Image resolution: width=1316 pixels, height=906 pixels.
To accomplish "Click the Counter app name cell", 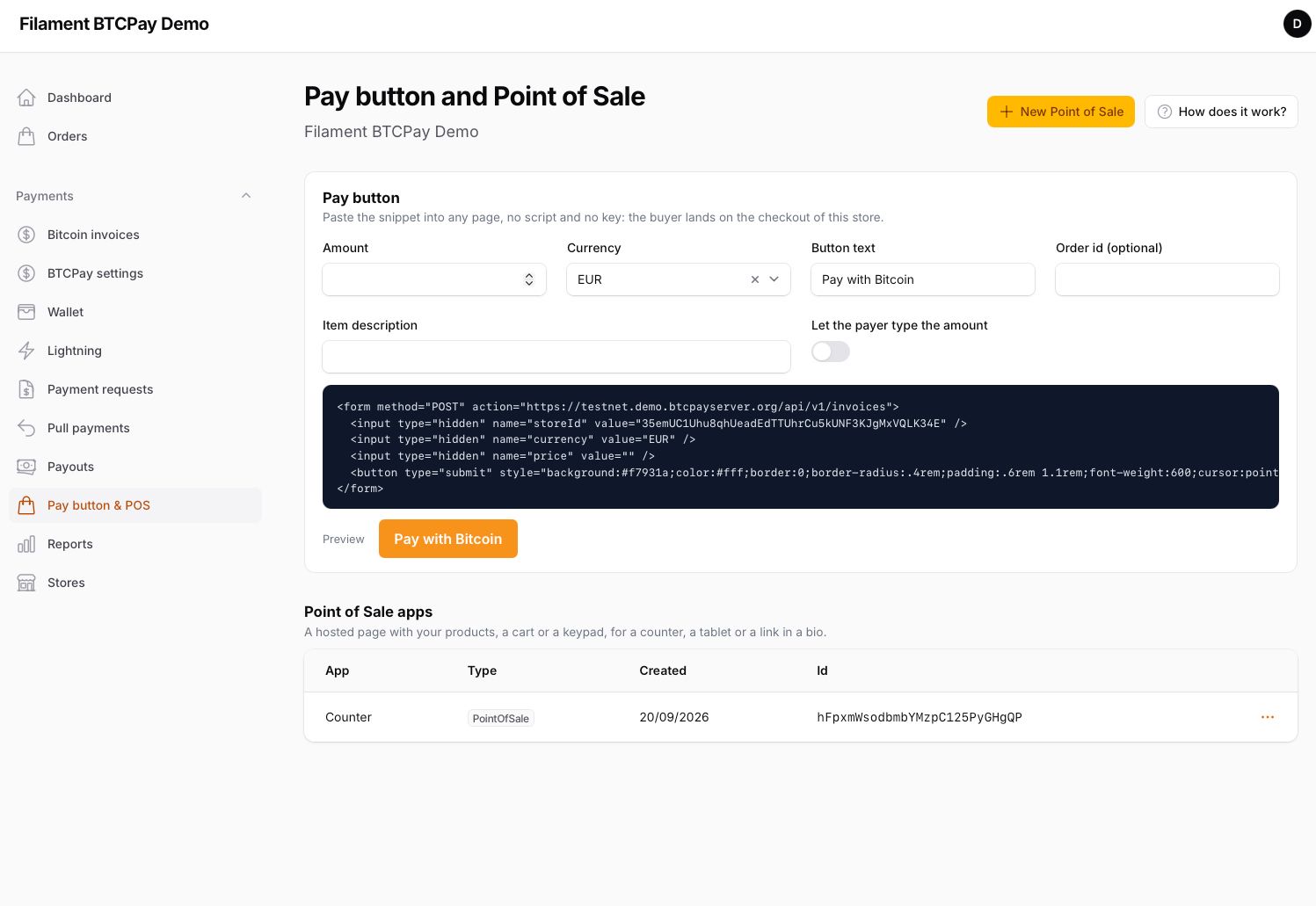I will 348,717.
